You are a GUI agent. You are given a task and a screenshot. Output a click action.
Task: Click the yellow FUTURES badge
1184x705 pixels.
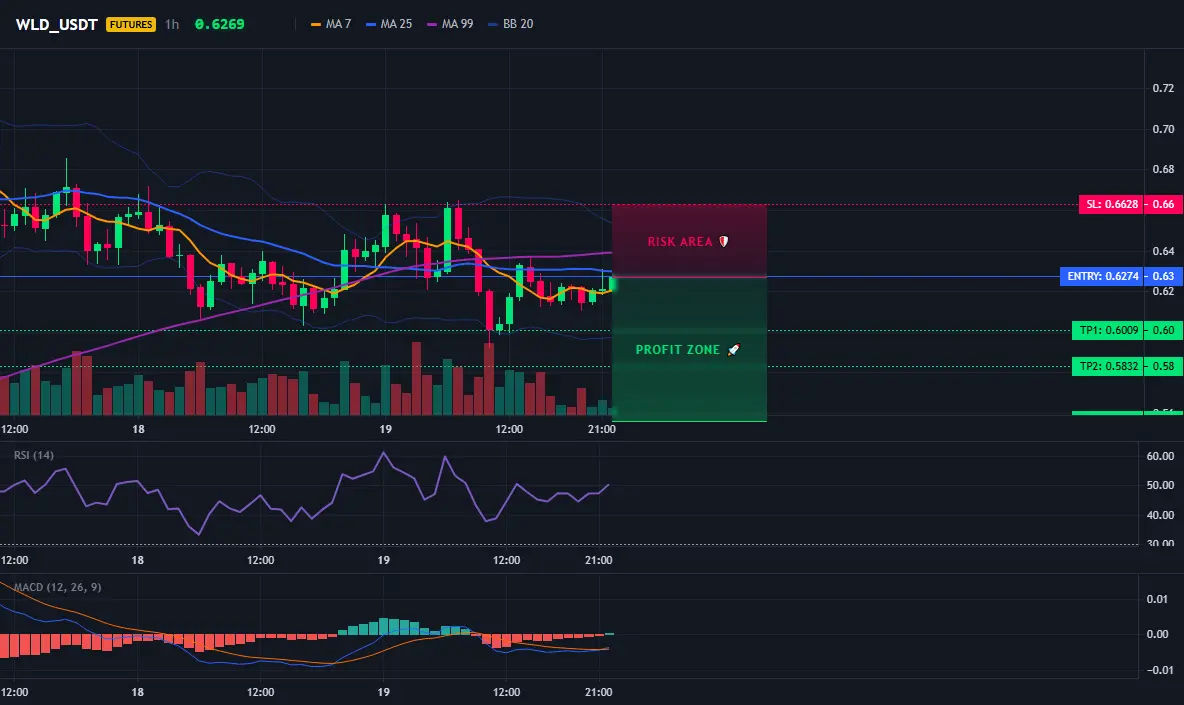(x=131, y=24)
